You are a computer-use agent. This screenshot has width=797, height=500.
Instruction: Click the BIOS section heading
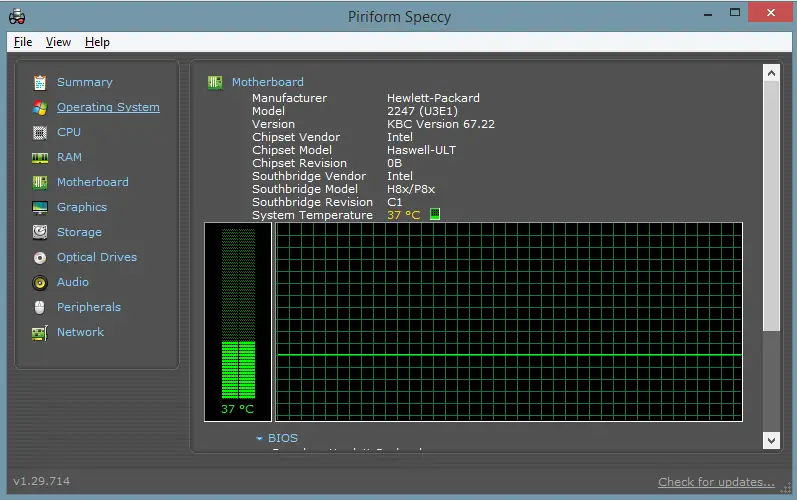283,438
